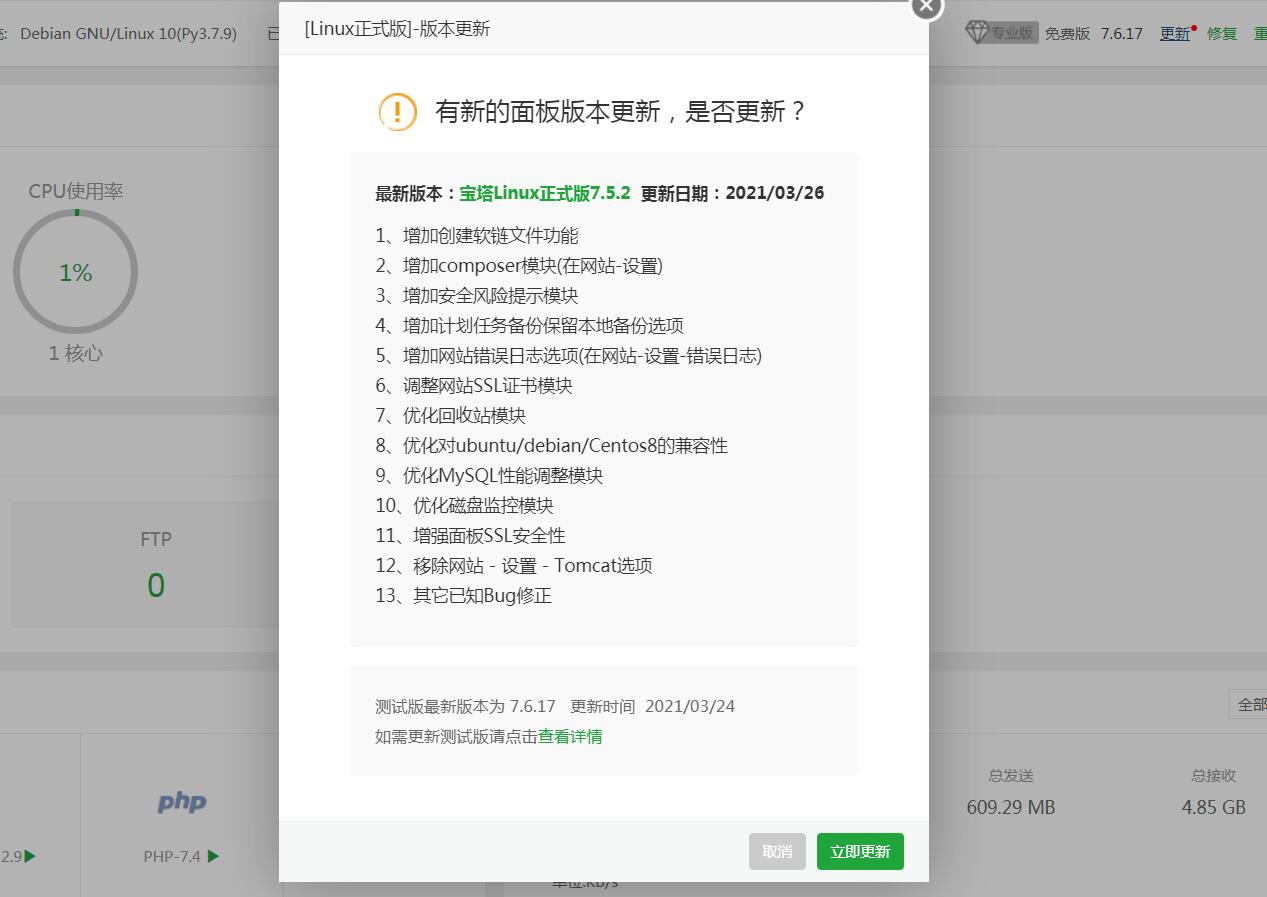Click the CPU usage 1% gauge

(x=75, y=272)
